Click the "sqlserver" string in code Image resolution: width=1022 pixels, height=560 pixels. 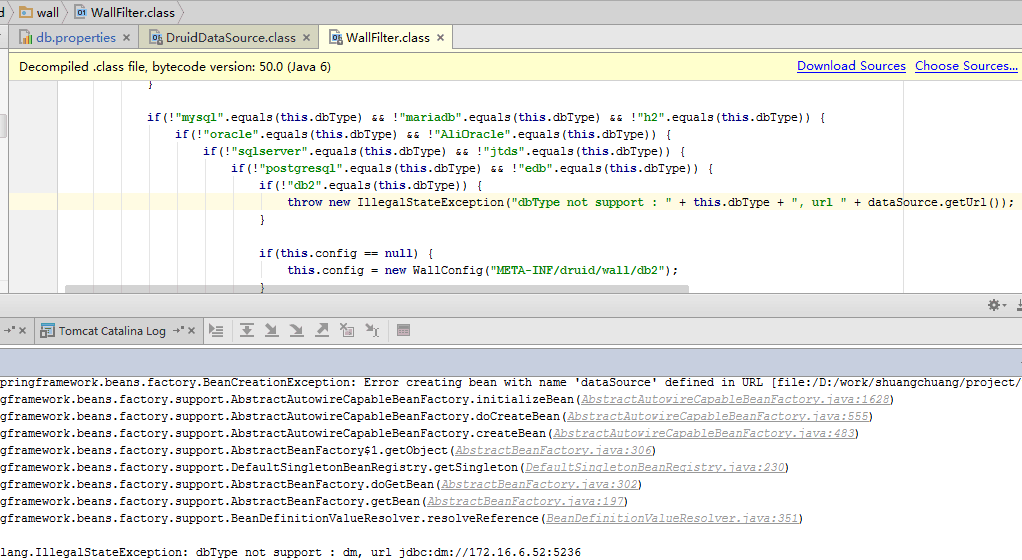click(x=269, y=151)
